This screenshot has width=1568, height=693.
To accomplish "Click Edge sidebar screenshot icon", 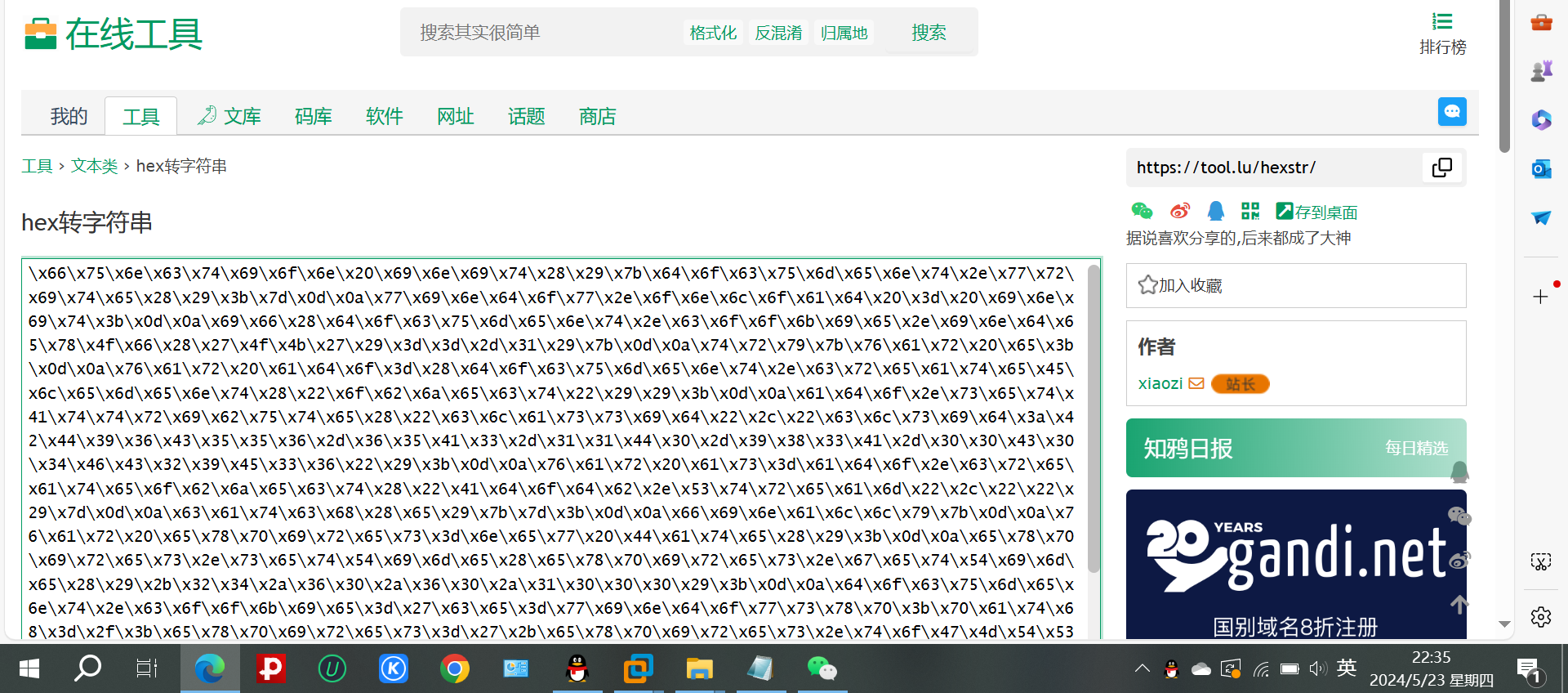I will (1540, 562).
